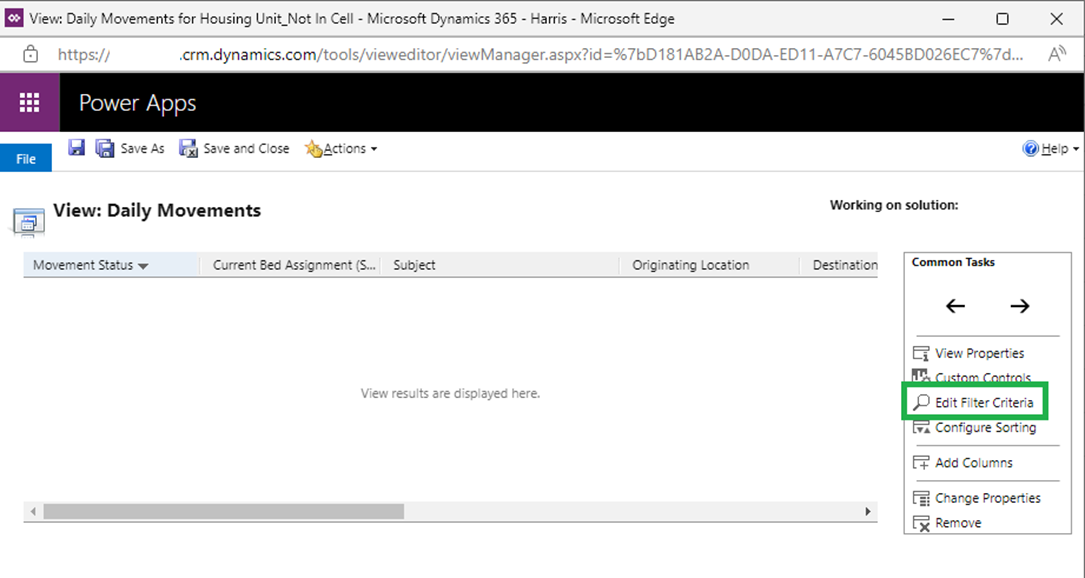Open Change Properties

click(x=987, y=498)
